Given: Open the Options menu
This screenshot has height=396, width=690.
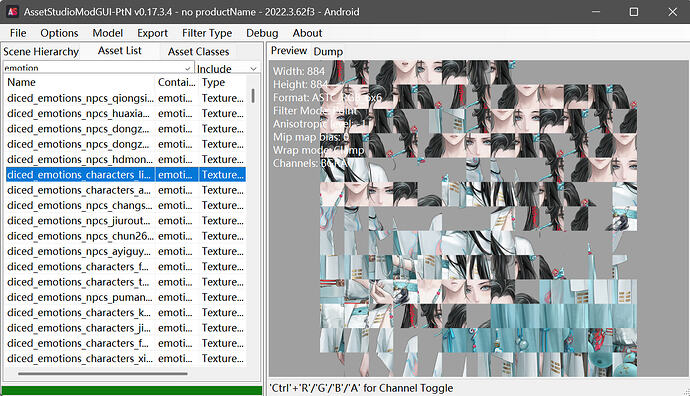Looking at the screenshot, I should click(59, 33).
